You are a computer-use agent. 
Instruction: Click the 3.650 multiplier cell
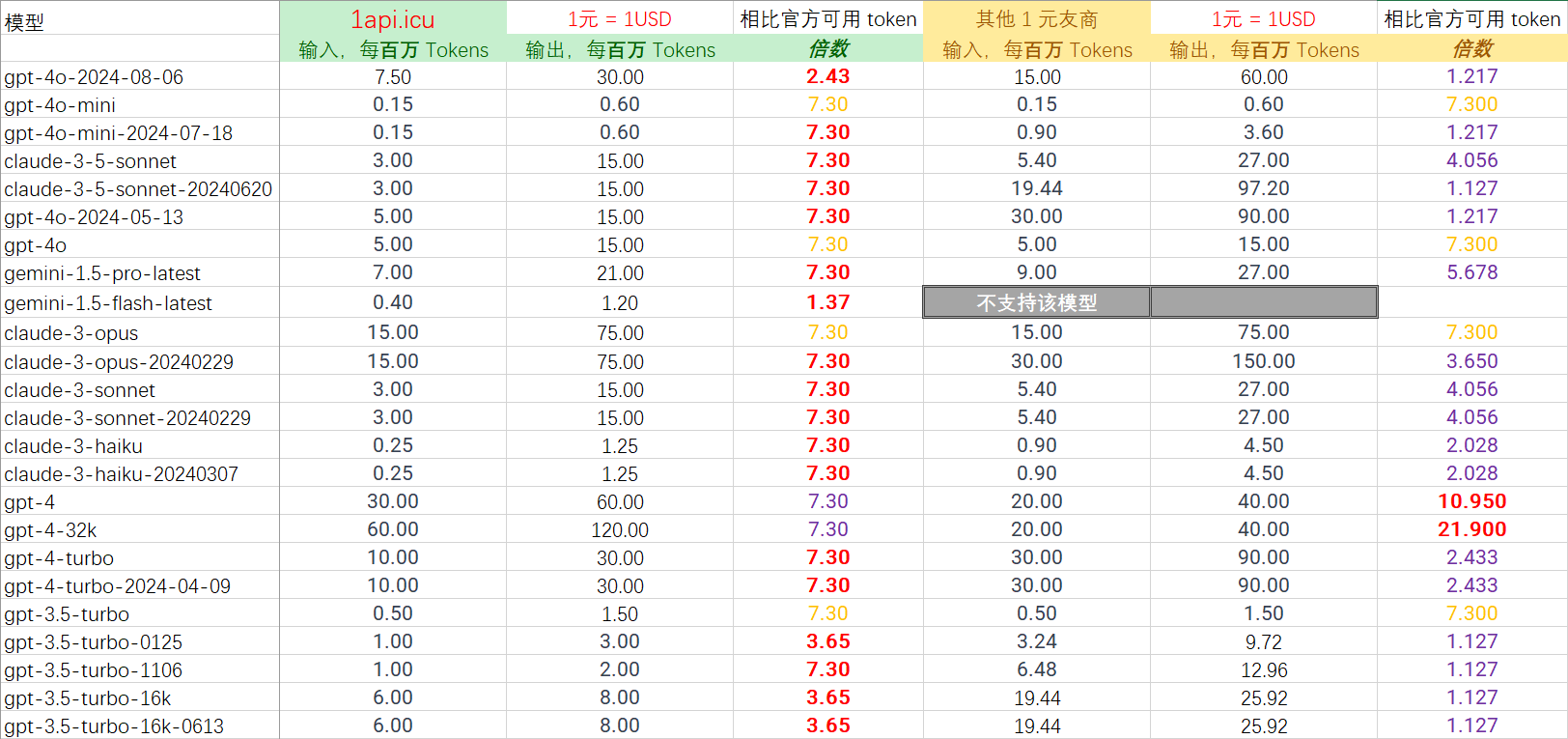point(1472,361)
